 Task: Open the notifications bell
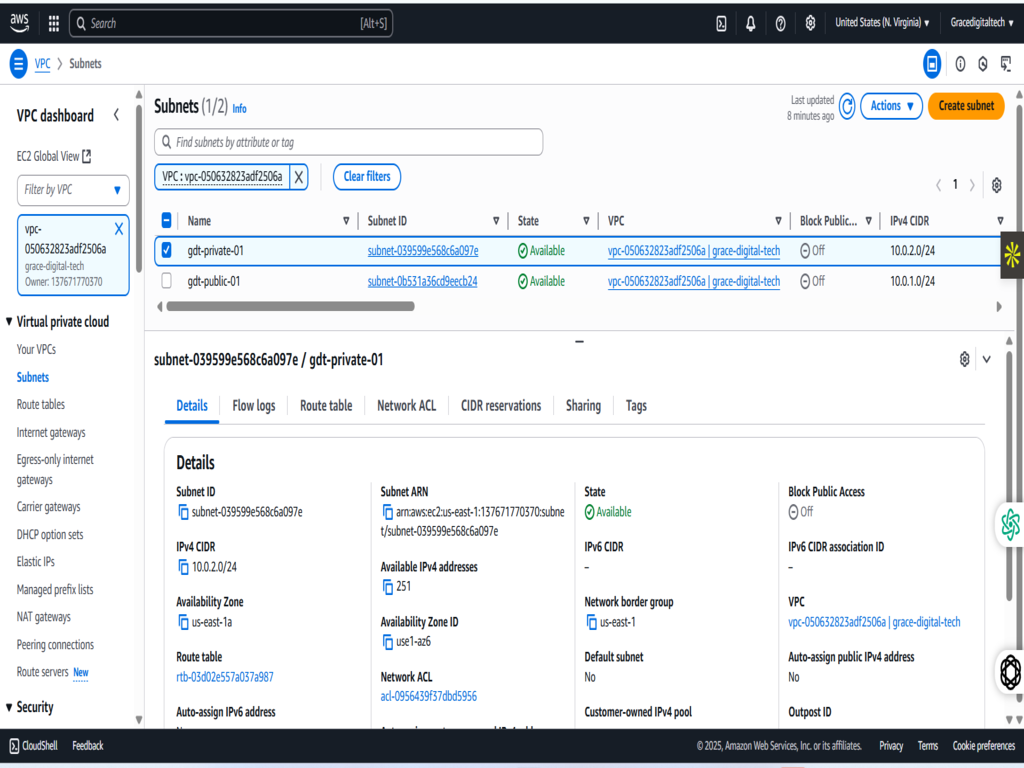pos(750,24)
